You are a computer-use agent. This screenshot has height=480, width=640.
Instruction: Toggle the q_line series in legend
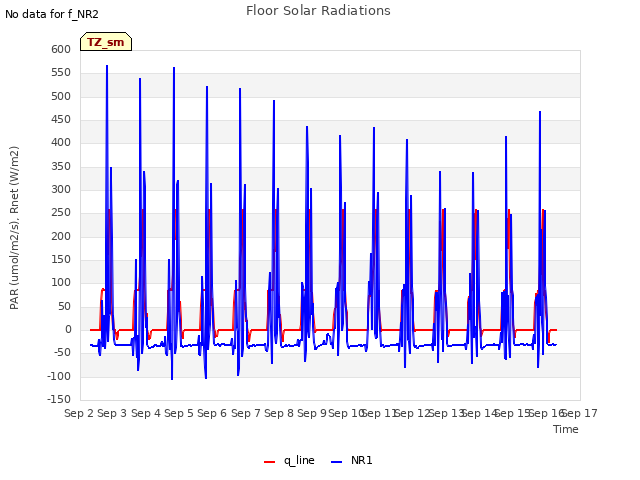[x=289, y=460]
